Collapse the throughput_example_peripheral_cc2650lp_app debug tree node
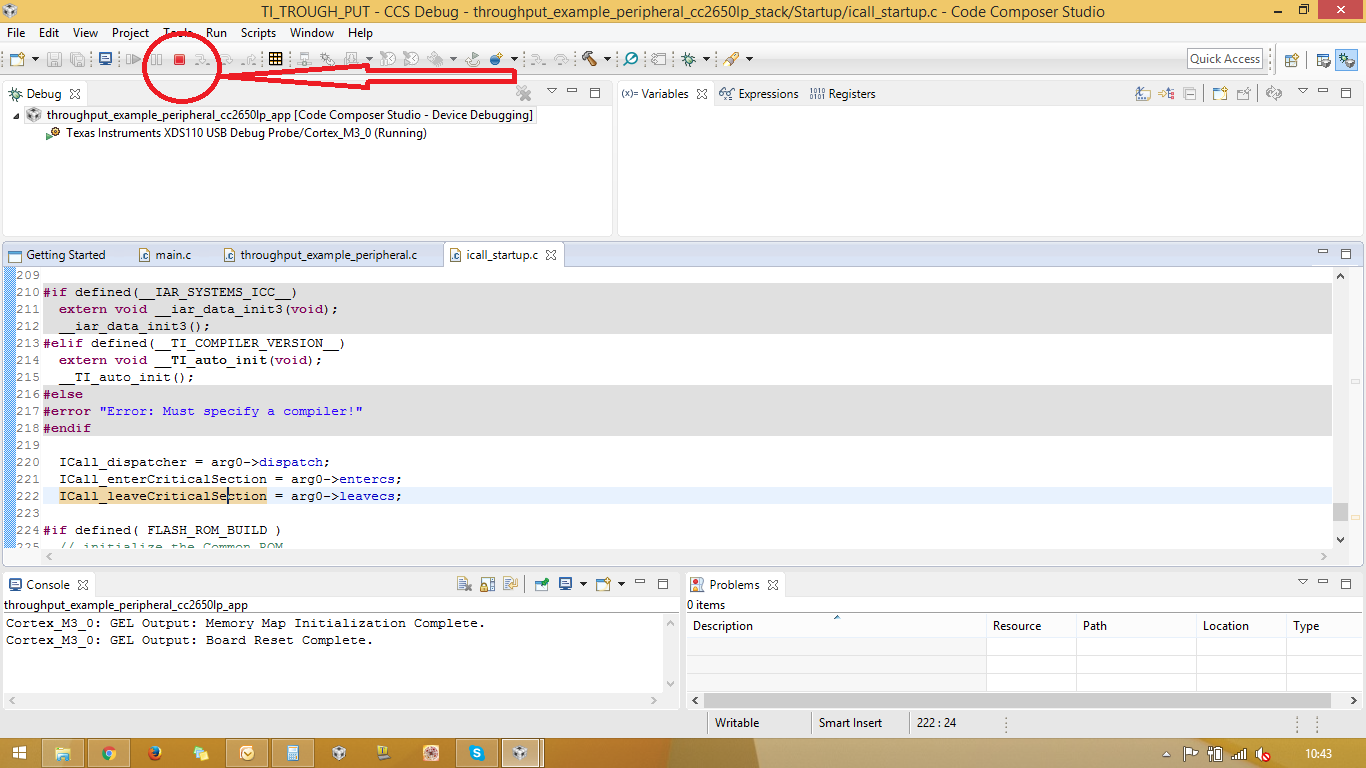The height and width of the screenshot is (768, 1366). pos(17,116)
